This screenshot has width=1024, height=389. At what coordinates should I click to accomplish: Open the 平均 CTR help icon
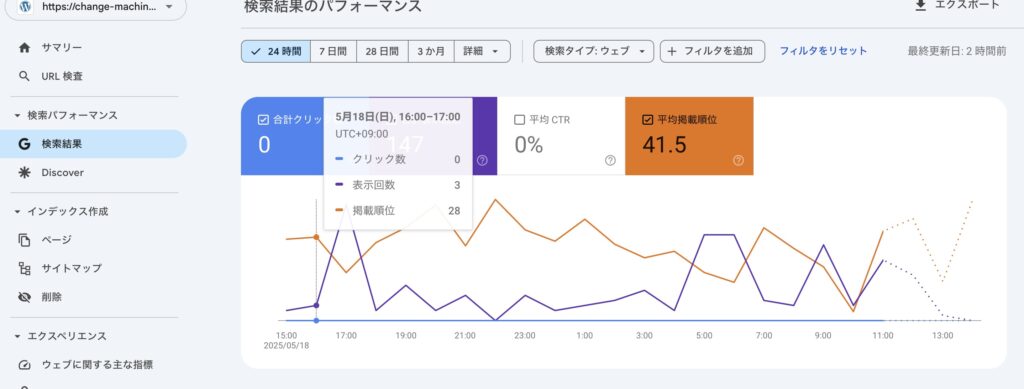coord(610,160)
